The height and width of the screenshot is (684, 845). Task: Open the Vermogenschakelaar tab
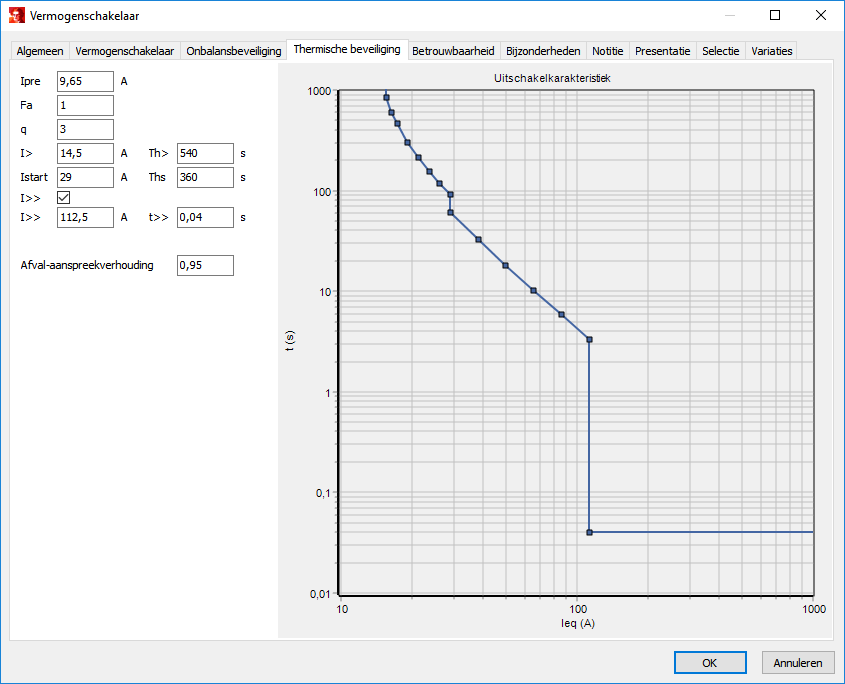click(x=125, y=51)
